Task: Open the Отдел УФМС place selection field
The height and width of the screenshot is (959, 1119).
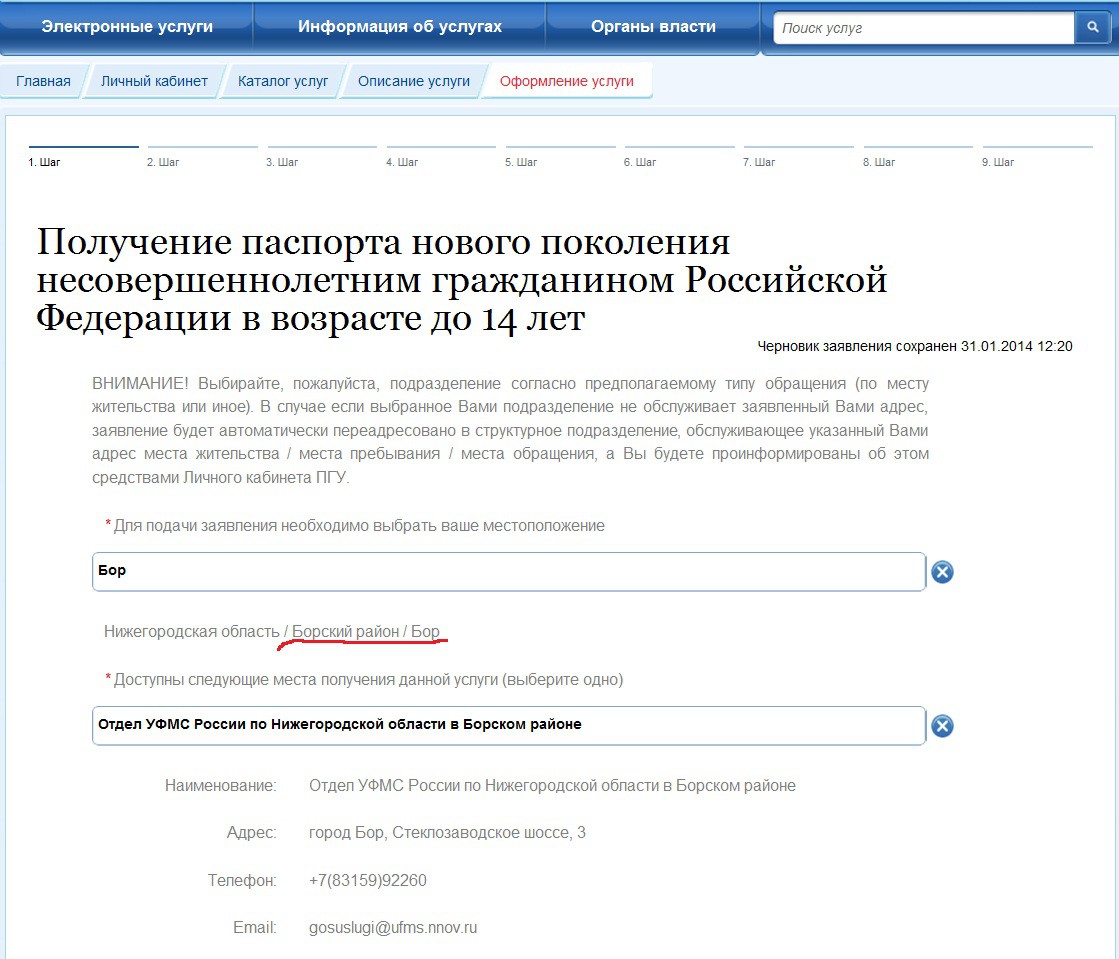Action: (x=509, y=726)
